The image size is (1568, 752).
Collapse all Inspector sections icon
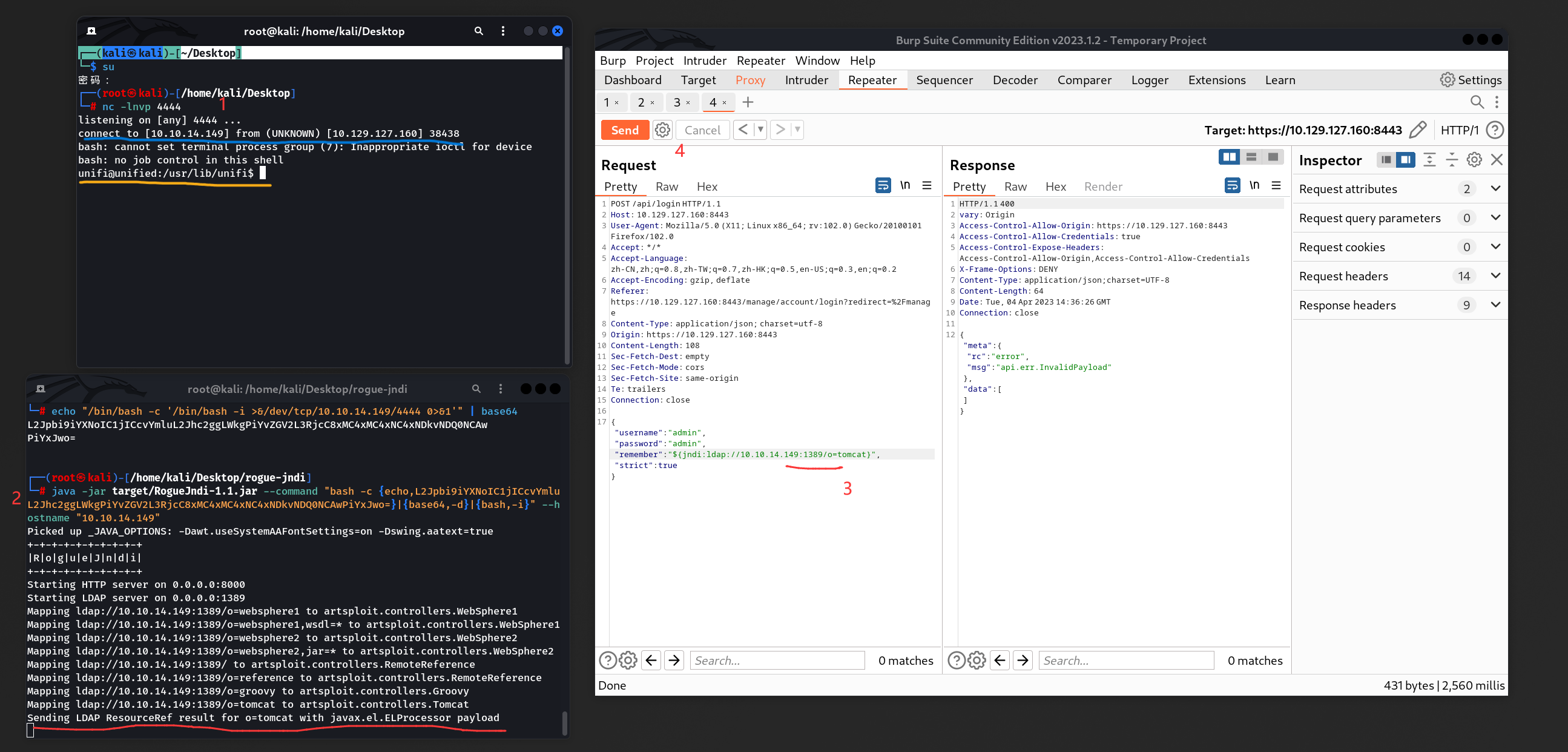(x=1451, y=159)
